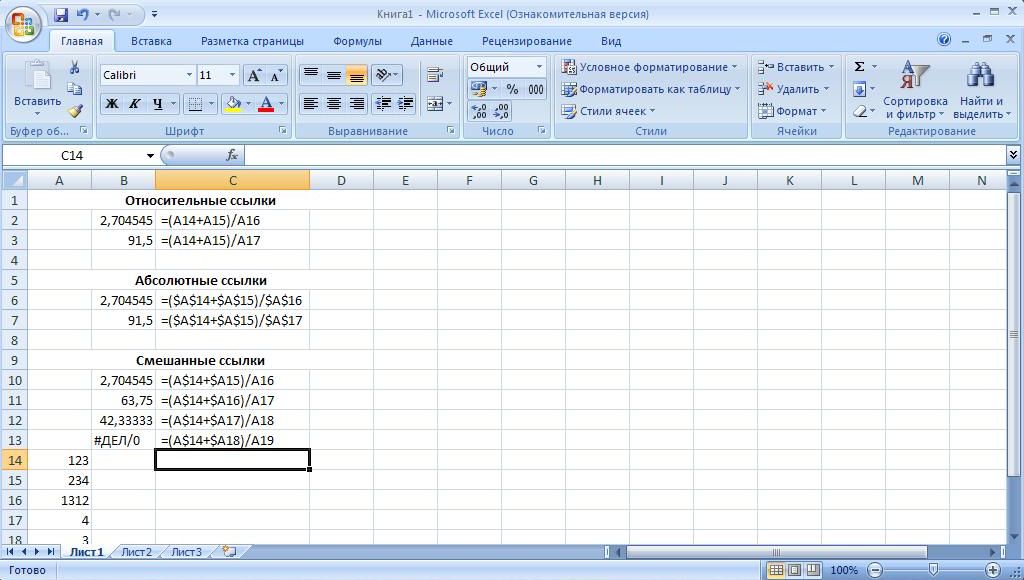Align text to top of cell
The image size is (1024, 580).
(311, 74)
